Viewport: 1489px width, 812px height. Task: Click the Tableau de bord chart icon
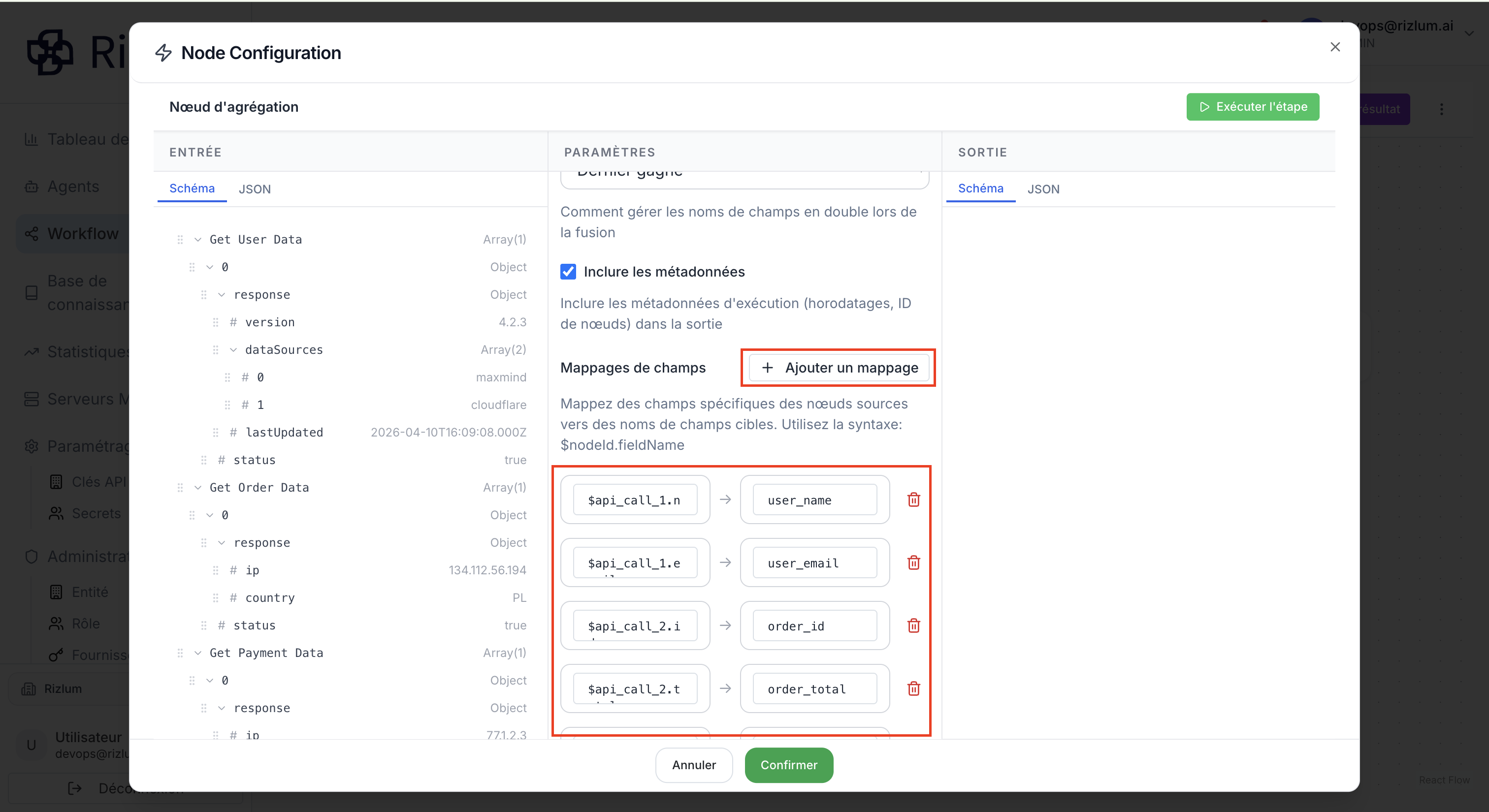tap(31, 139)
